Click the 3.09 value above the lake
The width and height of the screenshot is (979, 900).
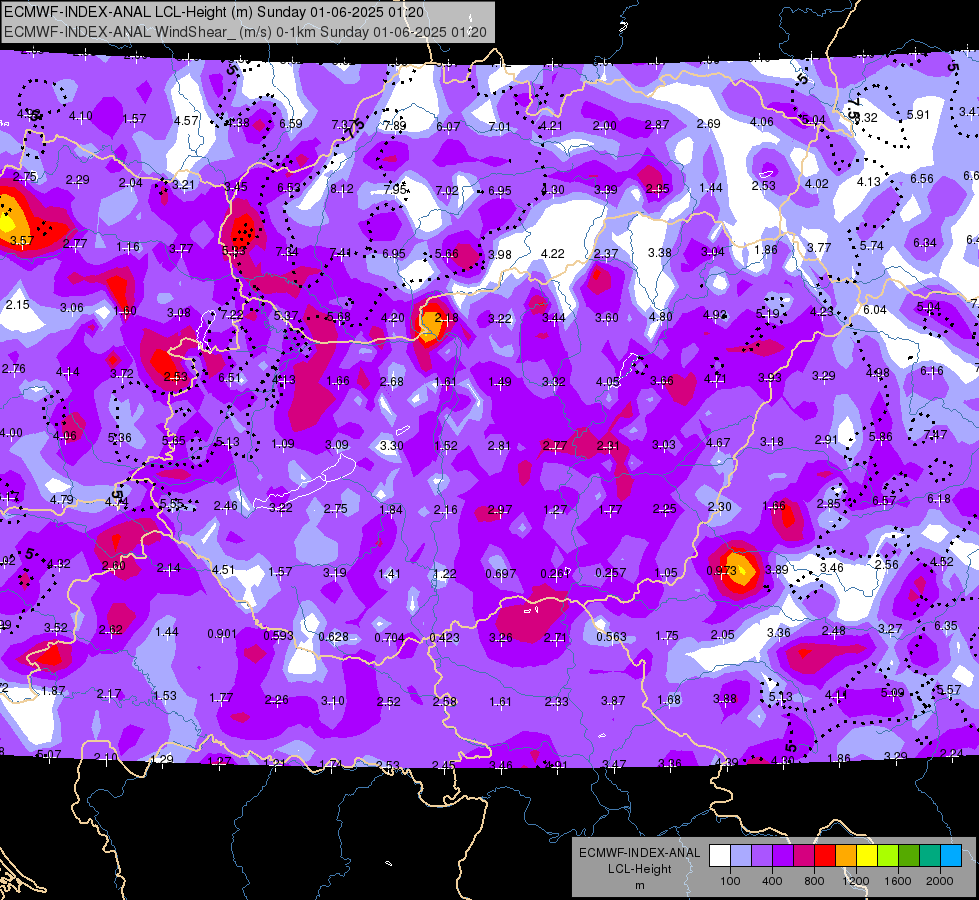point(337,445)
